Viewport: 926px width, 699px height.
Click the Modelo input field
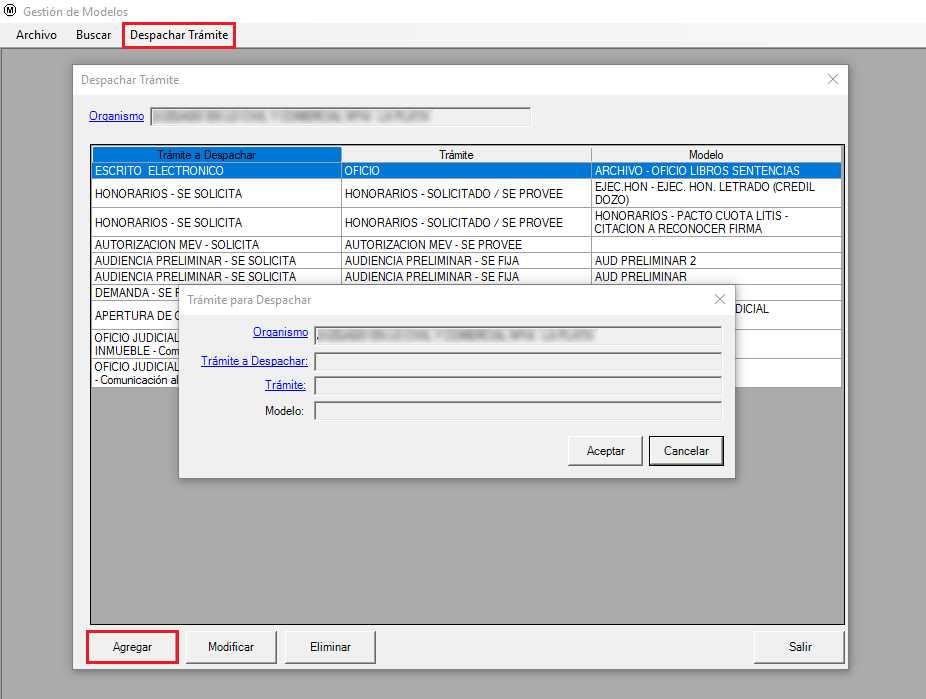click(x=517, y=410)
